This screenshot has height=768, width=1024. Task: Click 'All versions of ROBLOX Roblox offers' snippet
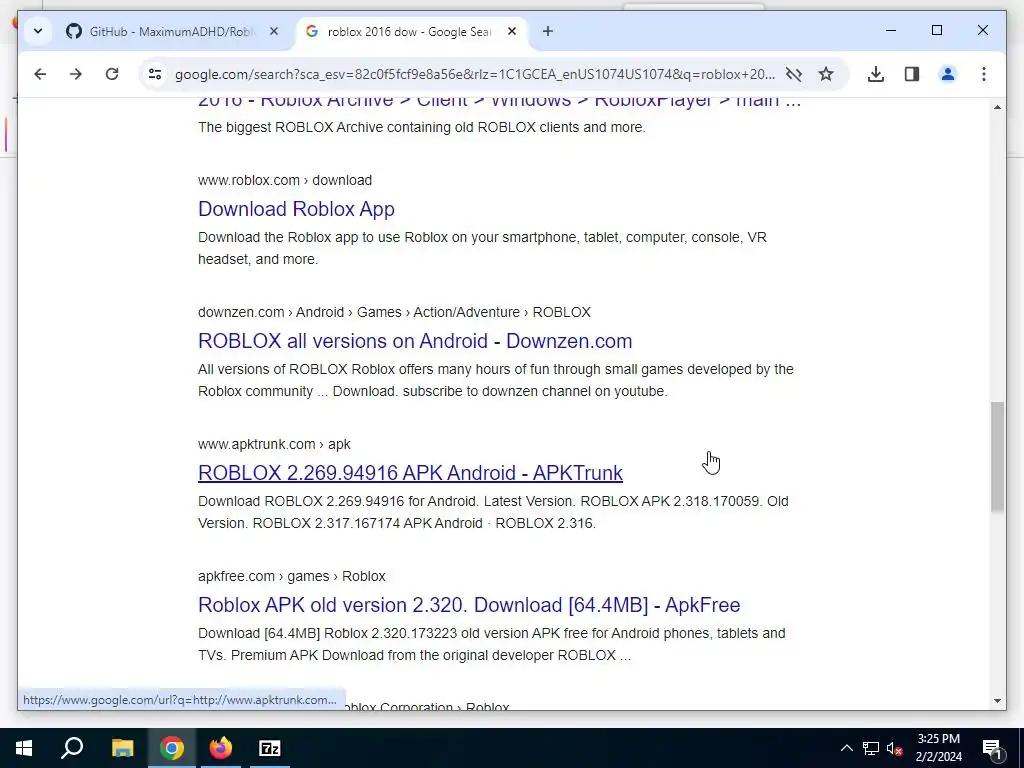496,380
